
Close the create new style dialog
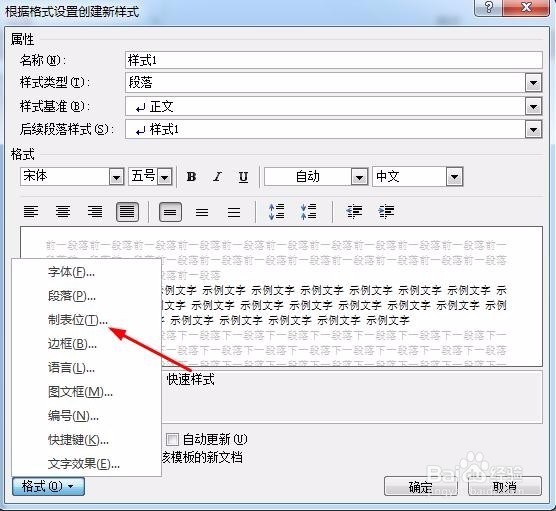tap(527, 7)
